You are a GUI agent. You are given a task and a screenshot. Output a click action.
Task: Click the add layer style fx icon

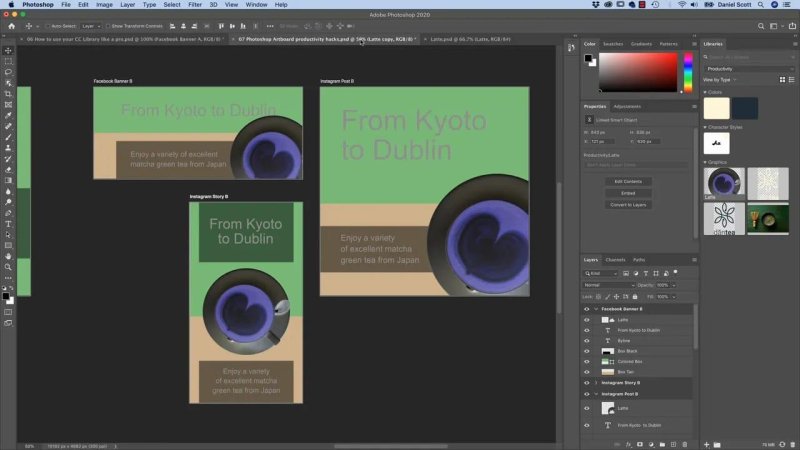629,444
